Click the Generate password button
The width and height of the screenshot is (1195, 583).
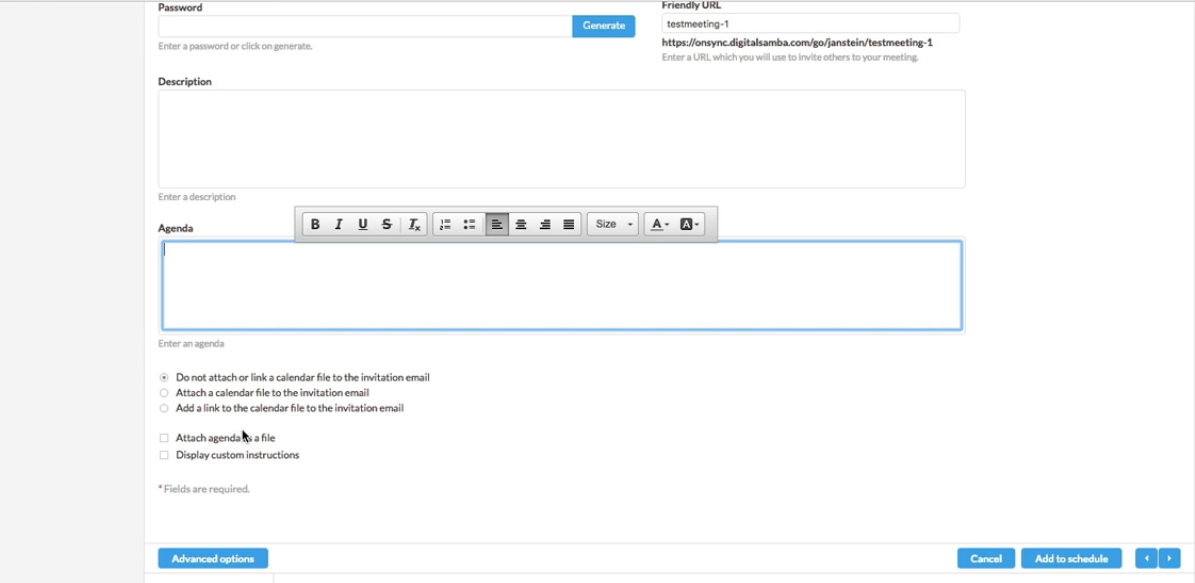[604, 25]
